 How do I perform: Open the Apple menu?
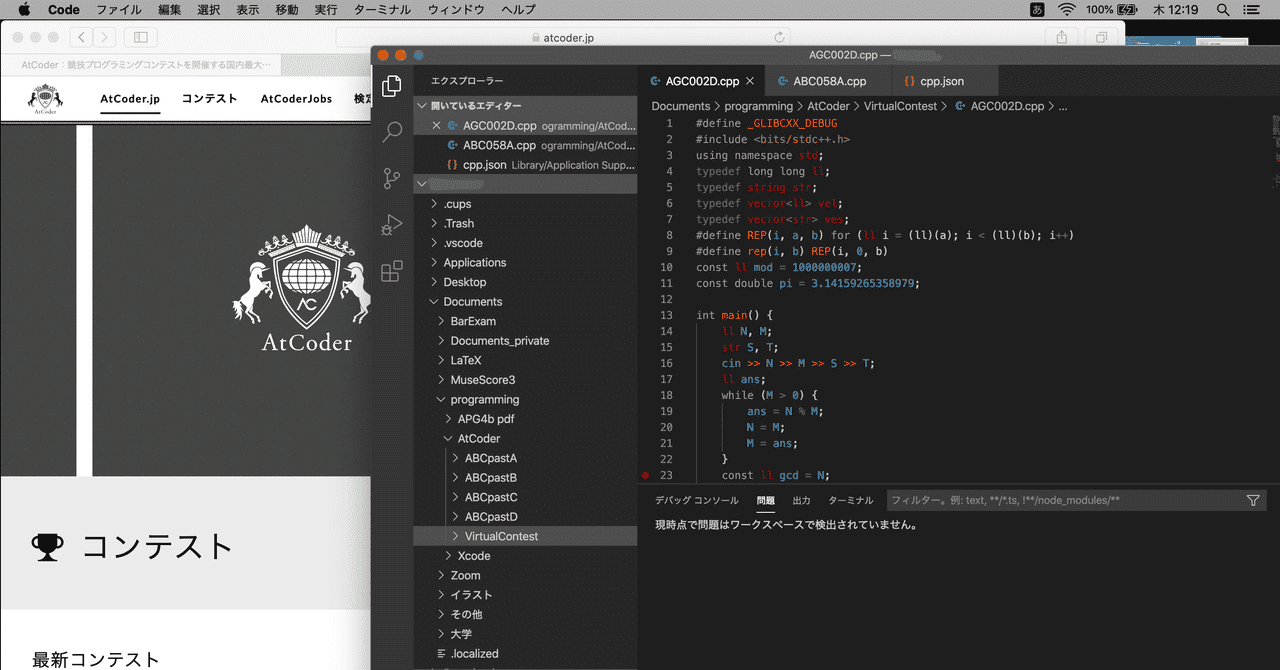24,9
